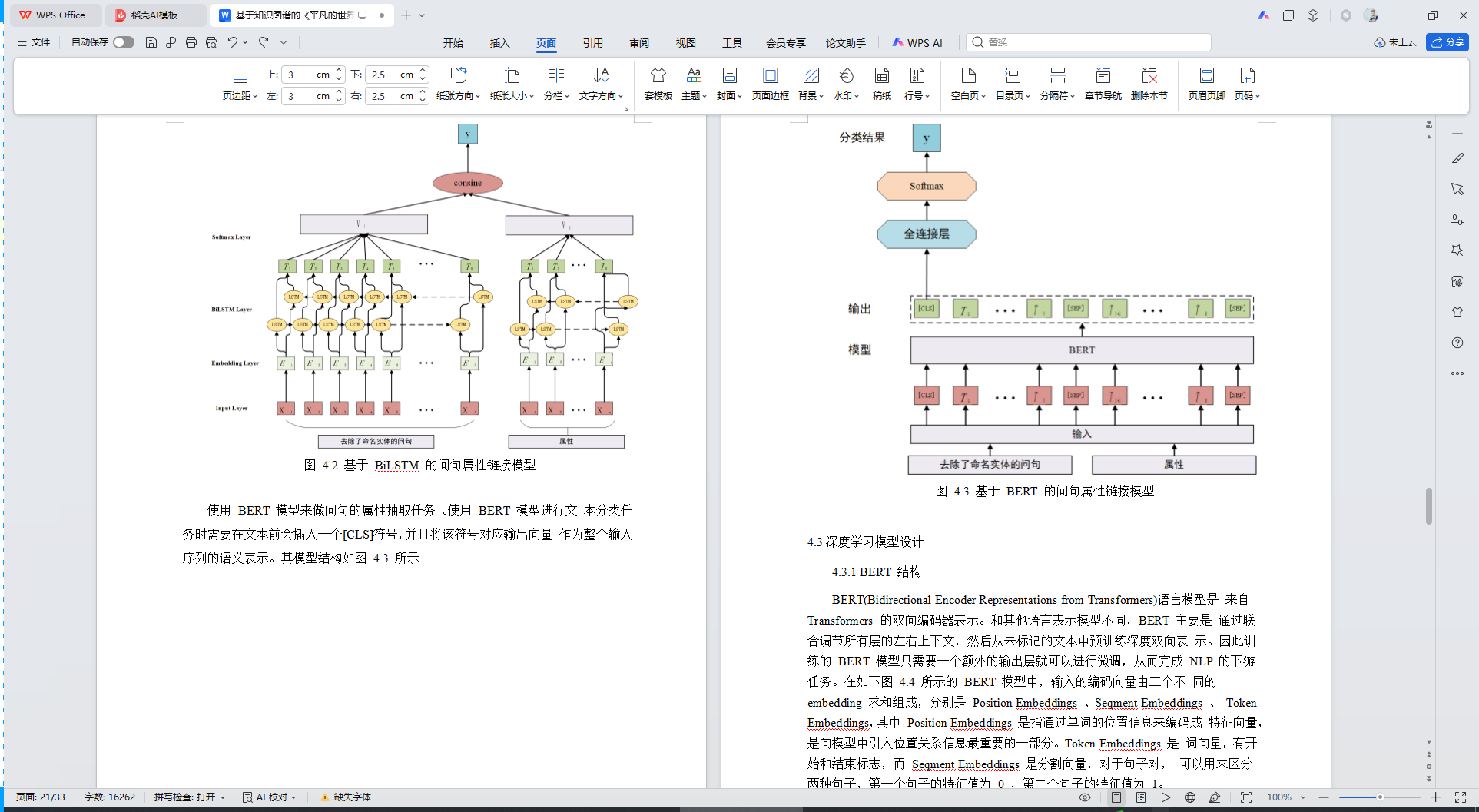This screenshot has height=812, width=1479.
Task: Increase the bottom margin 下 stepper
Action: point(423,71)
